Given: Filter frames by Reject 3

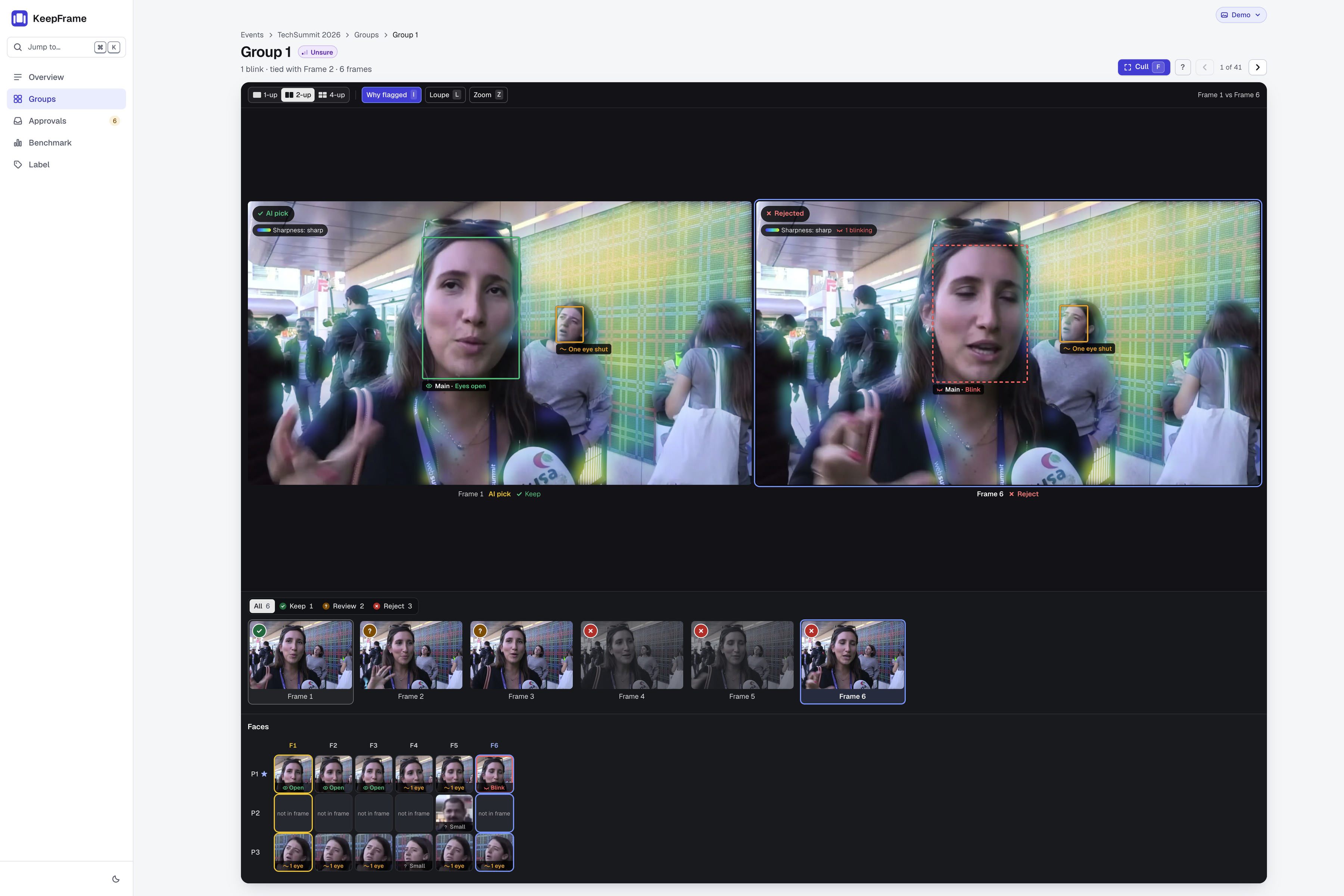Looking at the screenshot, I should pos(393,606).
